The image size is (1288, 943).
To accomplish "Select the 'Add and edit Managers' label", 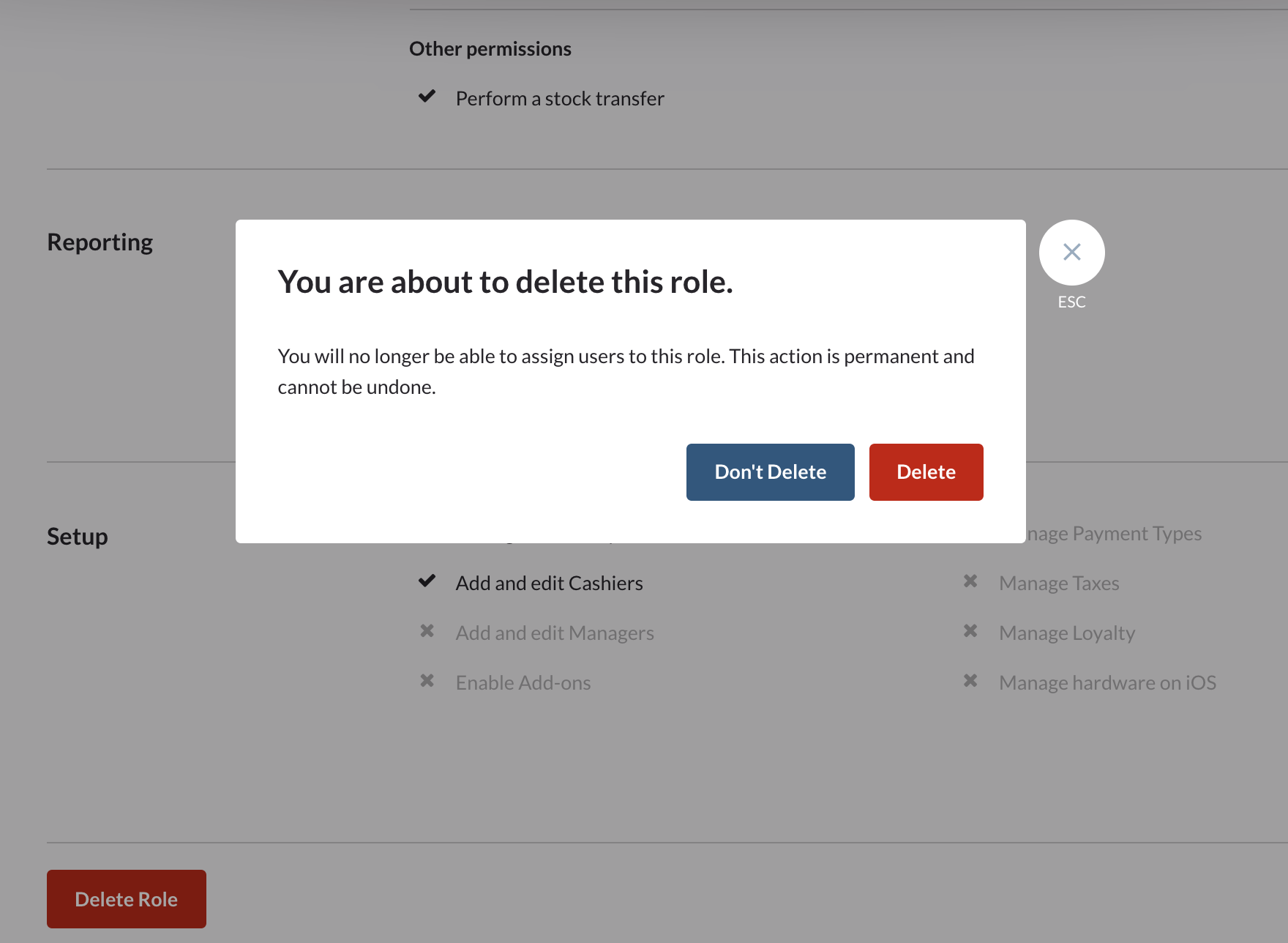I will point(555,633).
